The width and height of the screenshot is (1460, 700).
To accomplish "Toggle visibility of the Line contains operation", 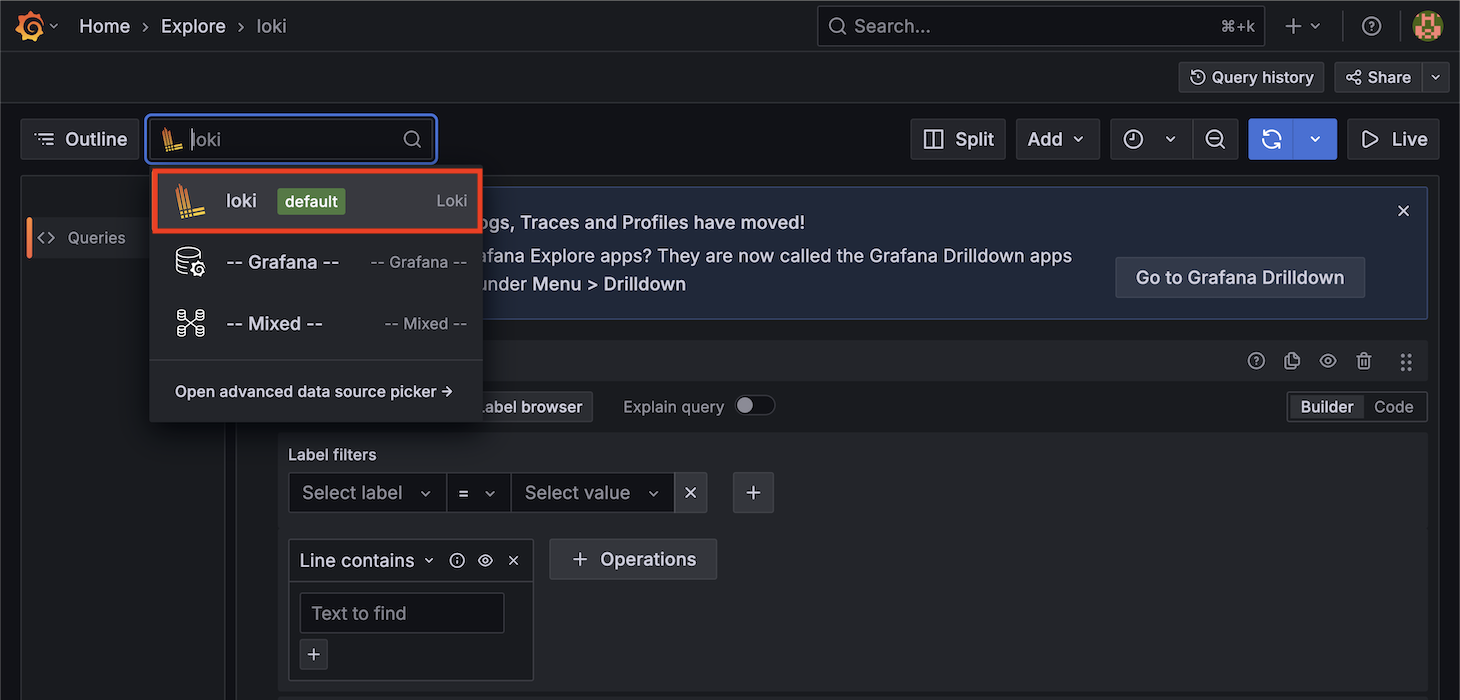I will click(485, 560).
